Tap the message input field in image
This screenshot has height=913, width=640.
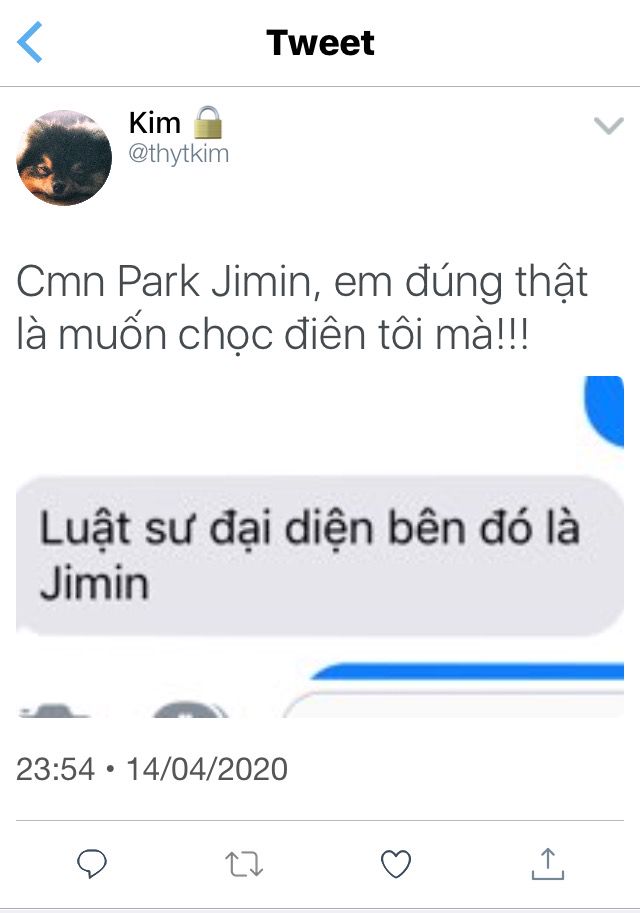pyautogui.click(x=453, y=705)
